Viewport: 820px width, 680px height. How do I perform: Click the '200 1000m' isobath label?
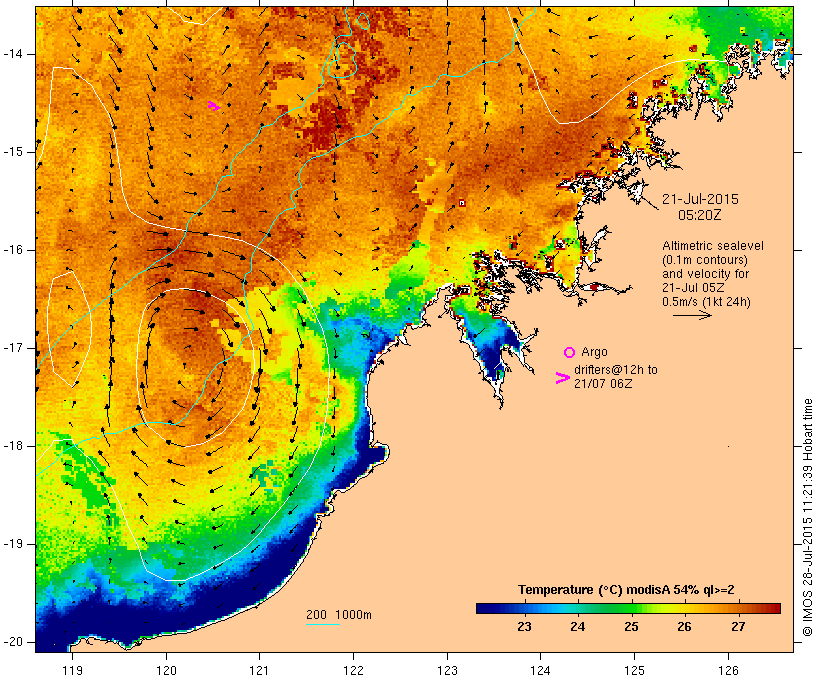click(x=339, y=615)
